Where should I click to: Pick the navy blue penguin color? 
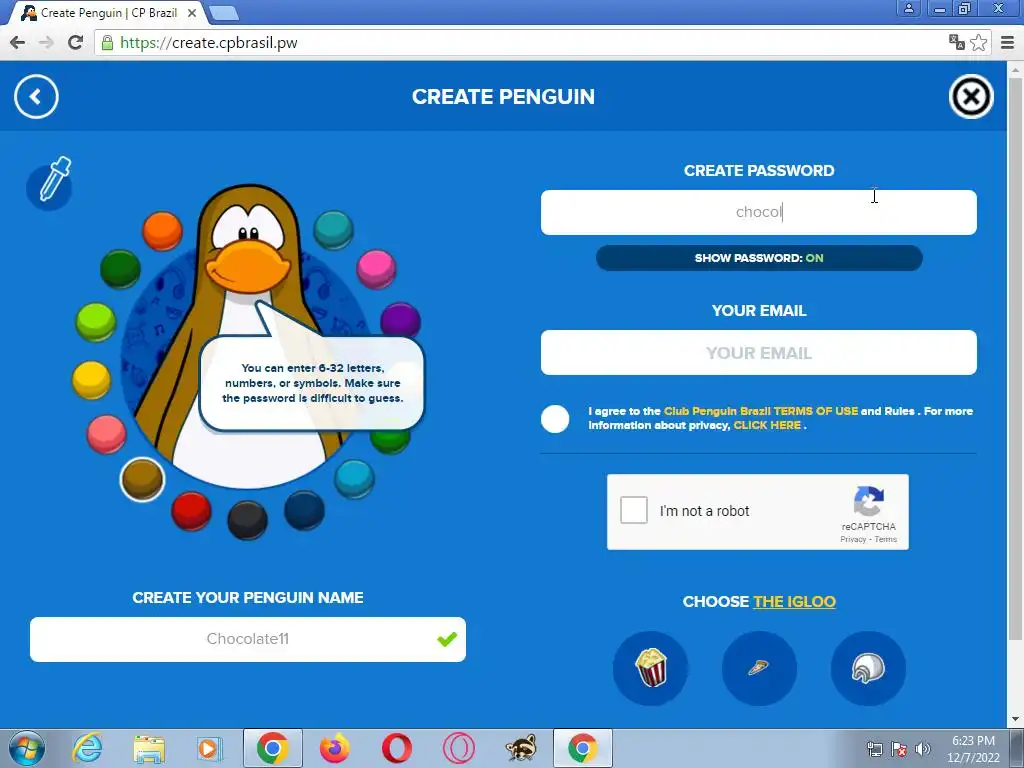[x=304, y=510]
